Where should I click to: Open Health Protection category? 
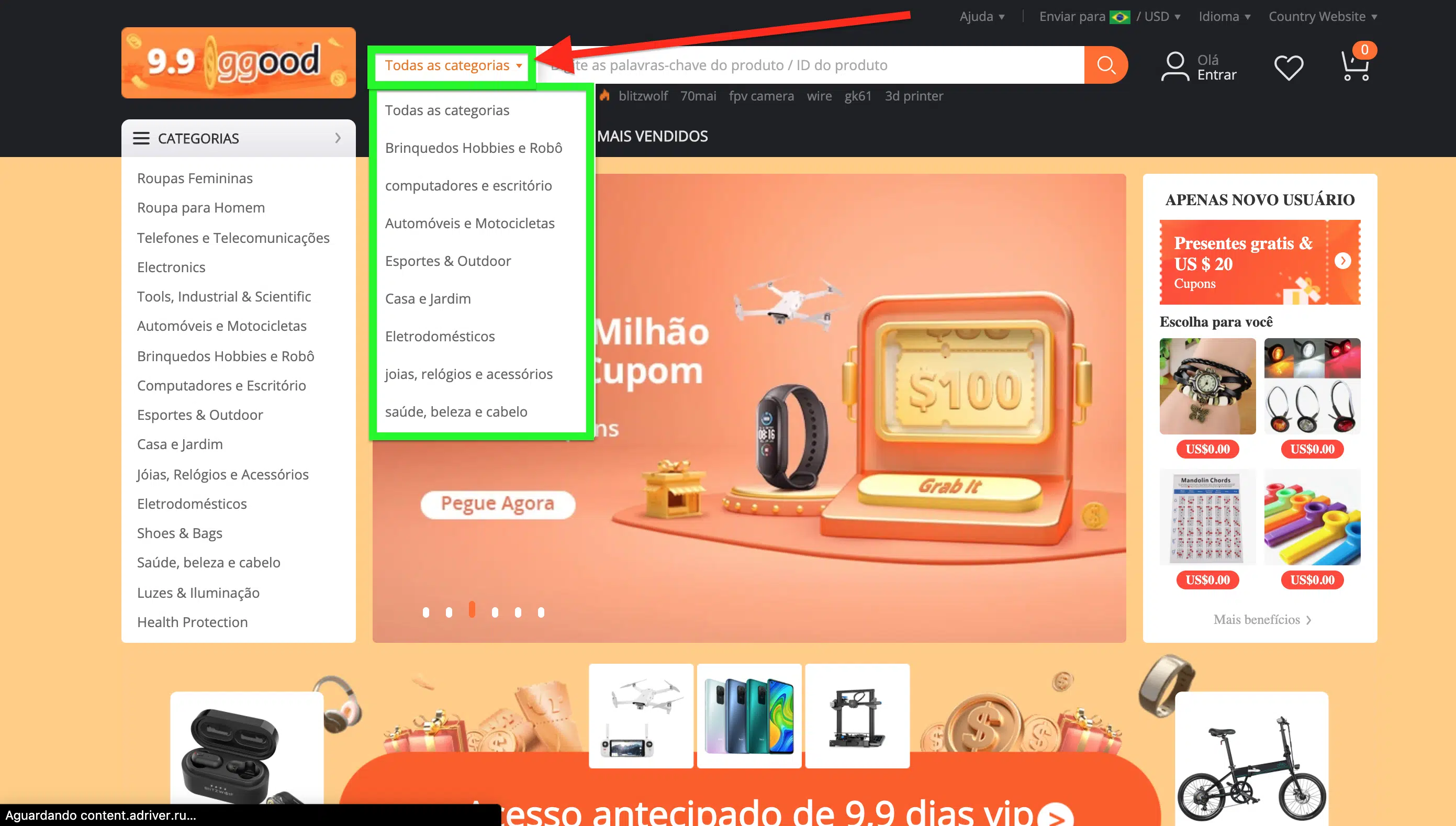(192, 622)
